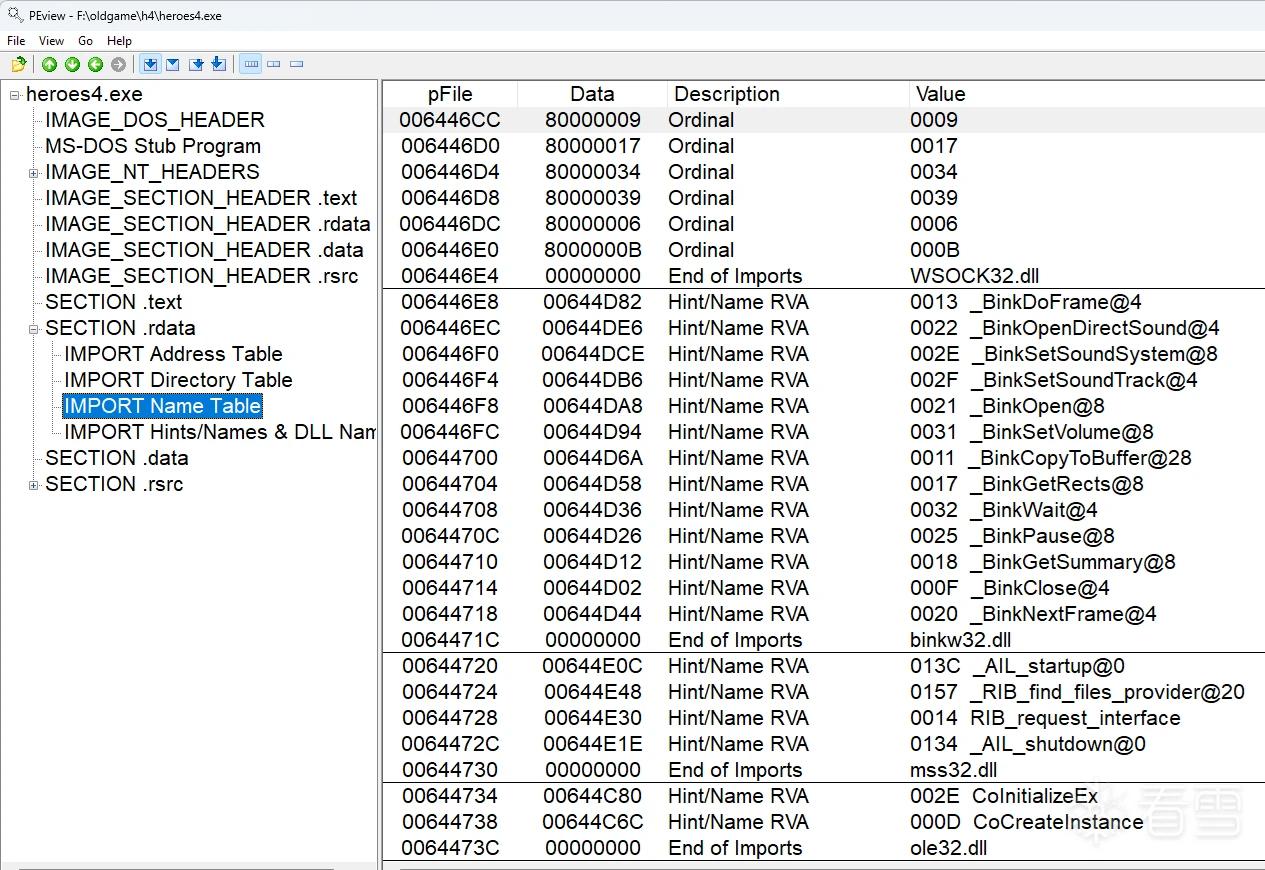Select IMAGE_SECTION_HEADER .text
Image resolution: width=1265 pixels, height=870 pixels.
[201, 198]
